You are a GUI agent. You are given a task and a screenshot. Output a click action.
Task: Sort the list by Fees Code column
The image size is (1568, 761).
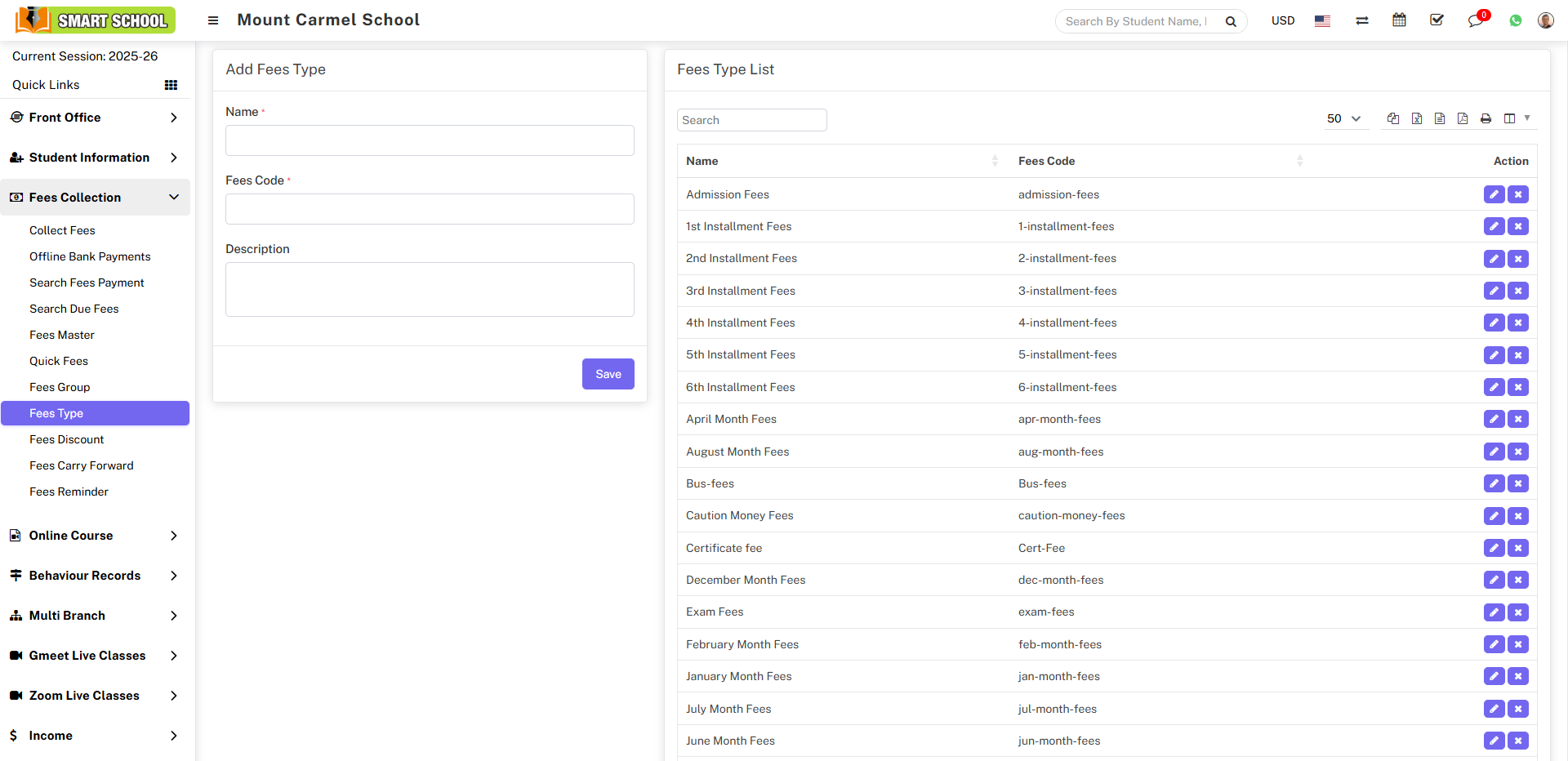(x=1046, y=161)
